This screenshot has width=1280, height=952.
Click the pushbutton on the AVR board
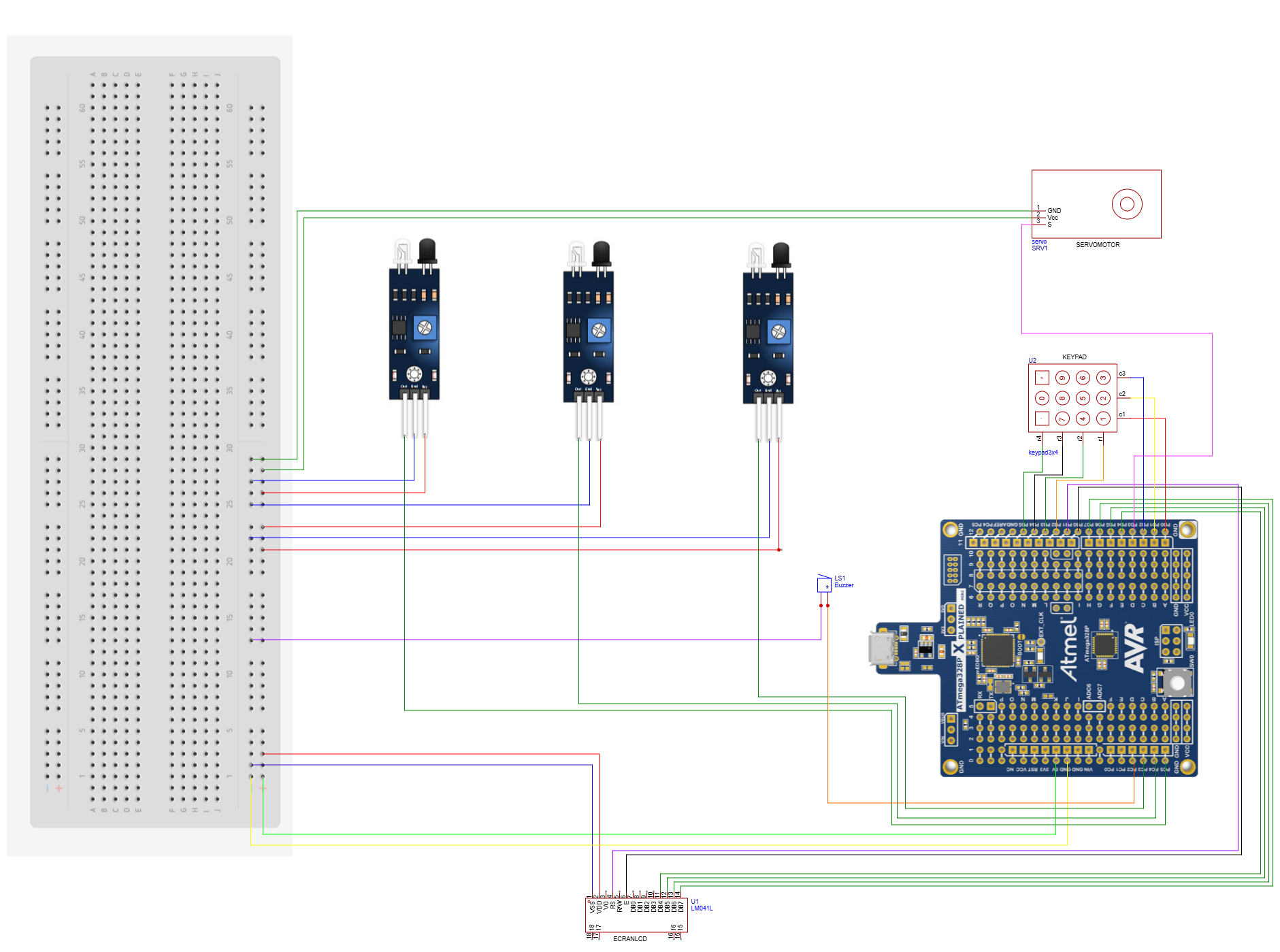1177,682
